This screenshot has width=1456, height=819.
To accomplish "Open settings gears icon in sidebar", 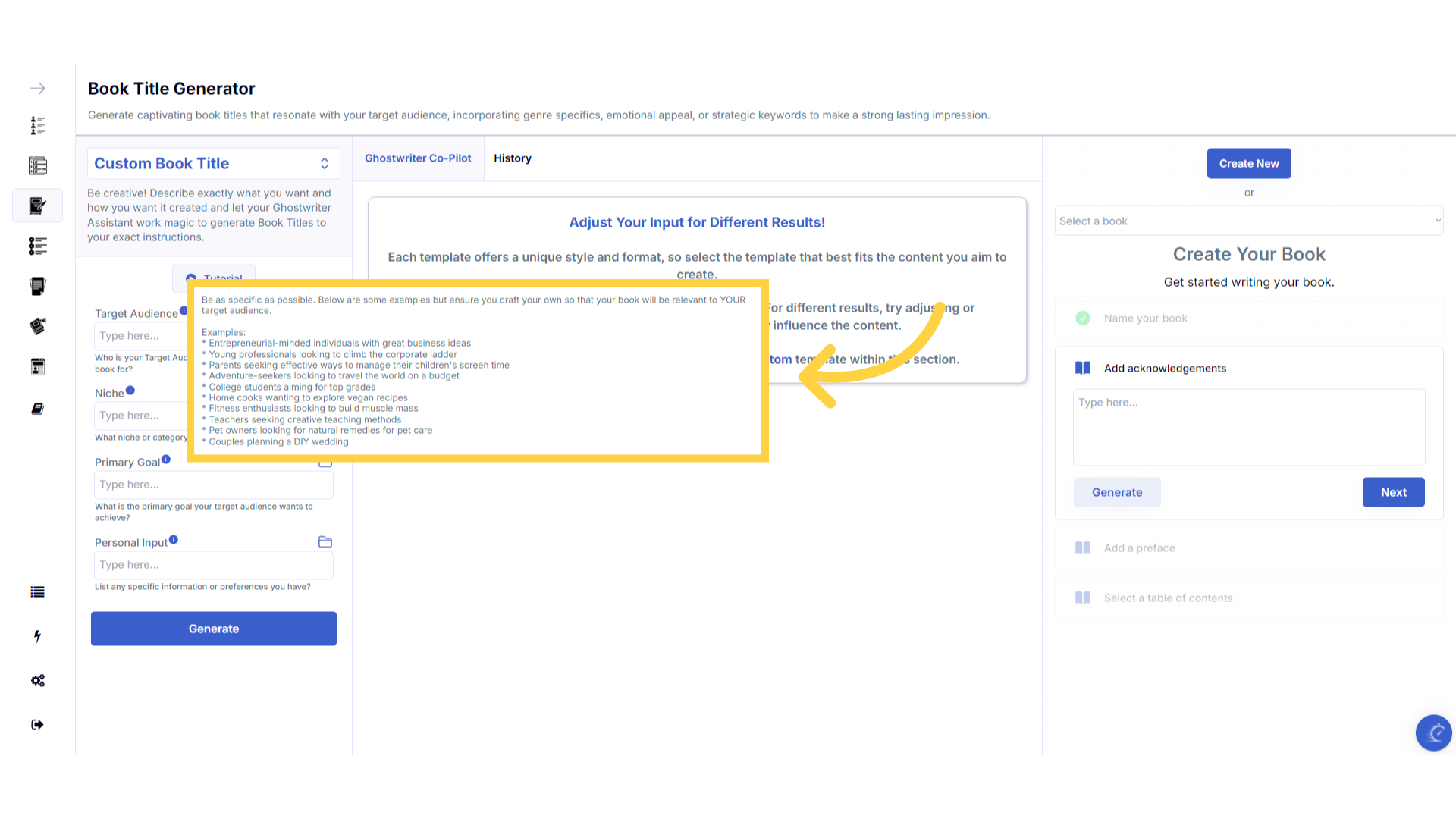I will [x=37, y=681].
